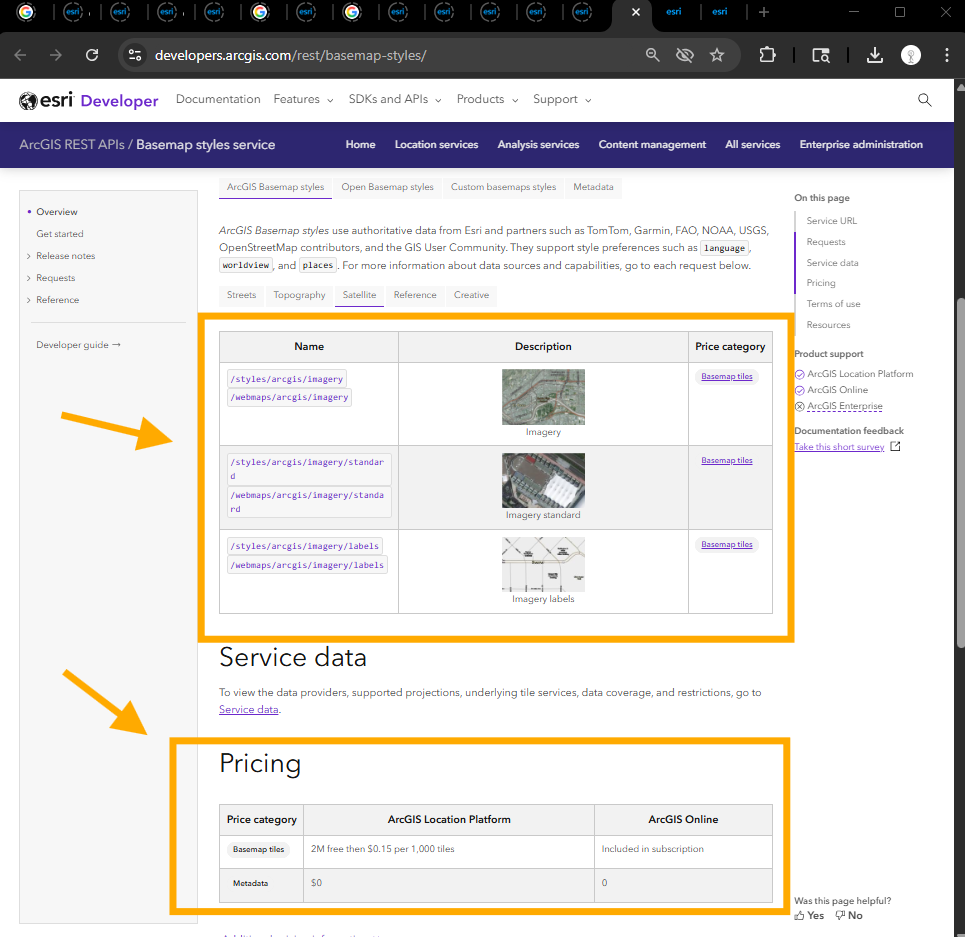The image size is (965, 937).
Task: Jump to Terms of use section
Action: pos(833,304)
